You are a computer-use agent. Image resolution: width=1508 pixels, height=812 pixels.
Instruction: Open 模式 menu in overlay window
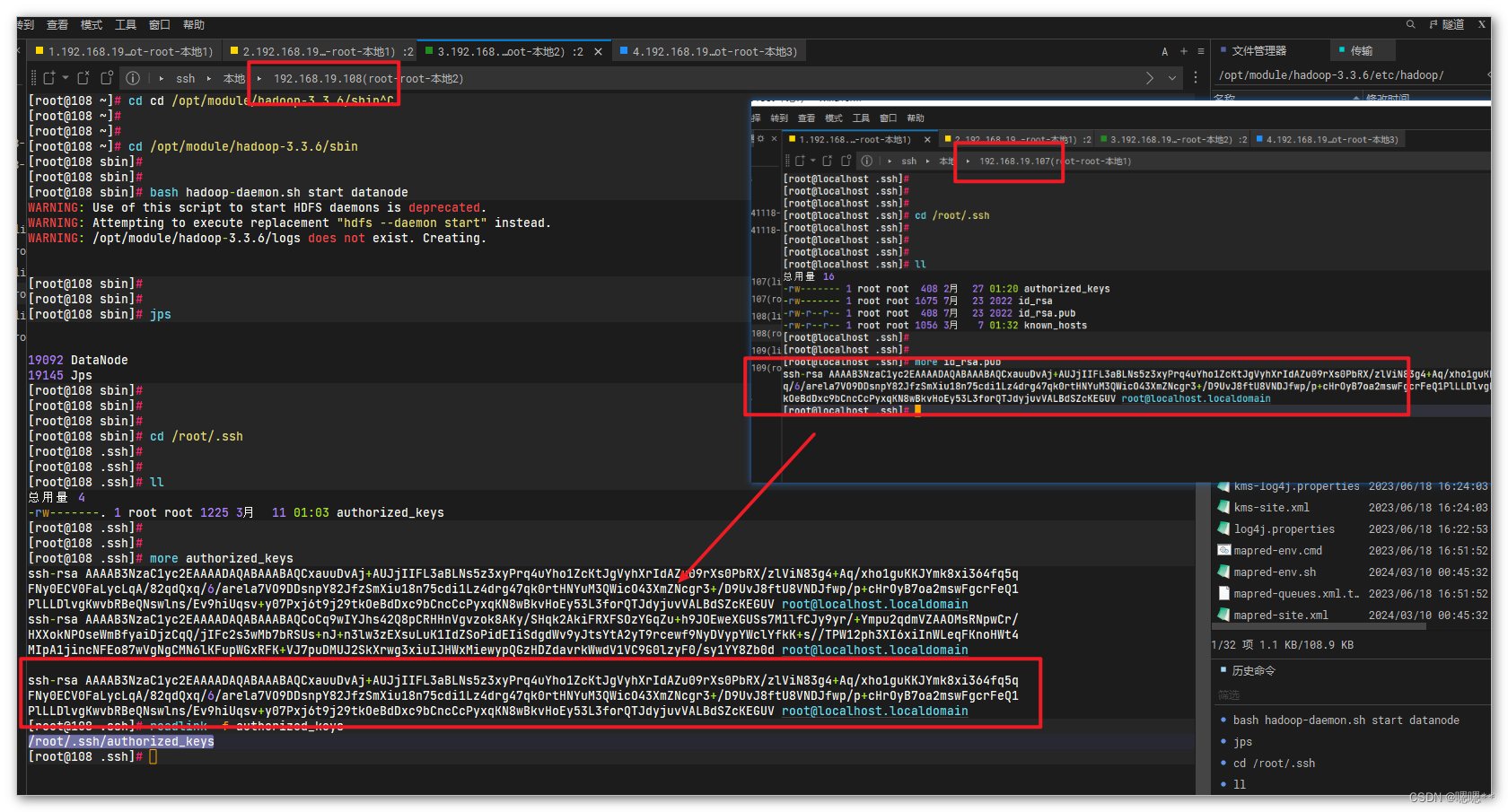834,118
